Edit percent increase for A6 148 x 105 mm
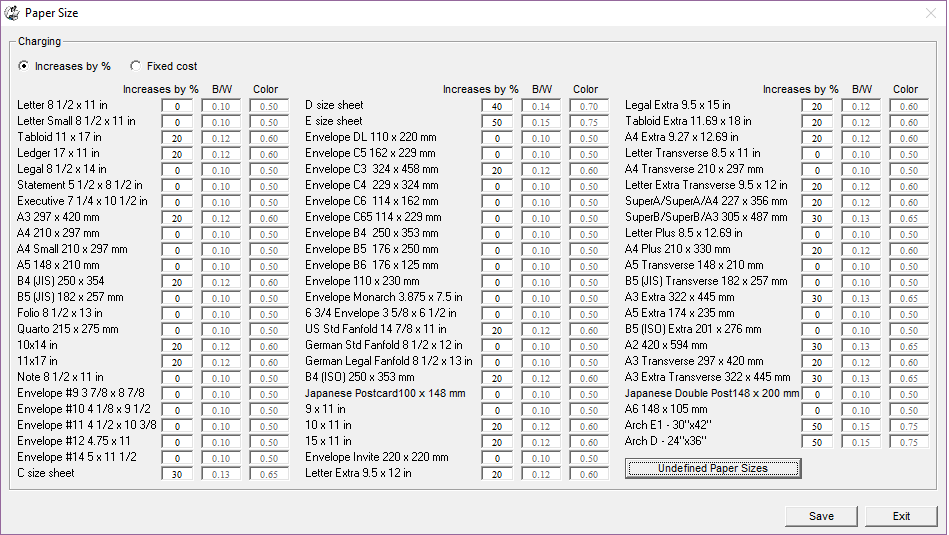This screenshot has height=535, width=949. click(x=817, y=410)
